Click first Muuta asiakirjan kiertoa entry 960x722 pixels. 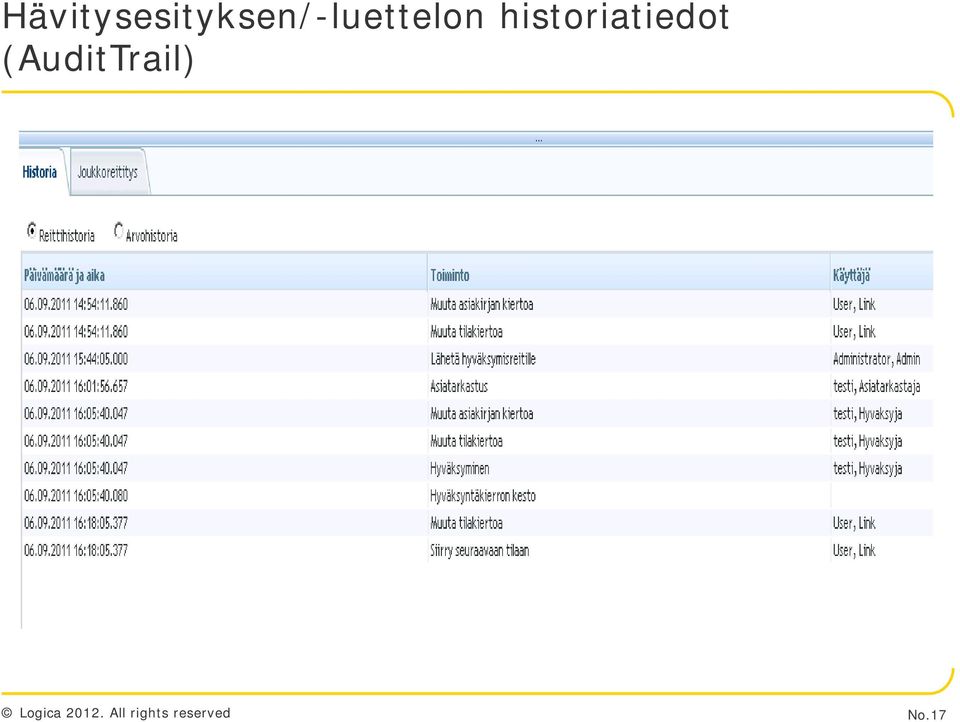pyautogui.click(x=482, y=304)
